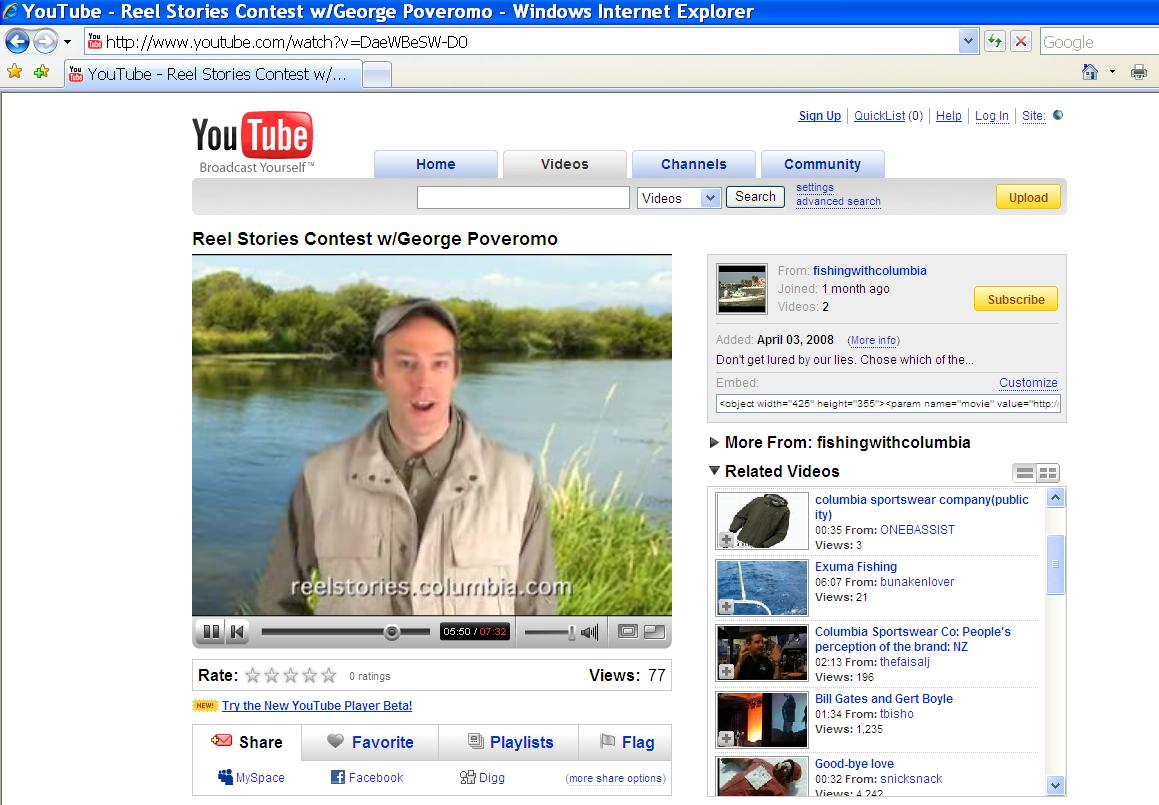Click the yellow Upload button

tap(1028, 197)
